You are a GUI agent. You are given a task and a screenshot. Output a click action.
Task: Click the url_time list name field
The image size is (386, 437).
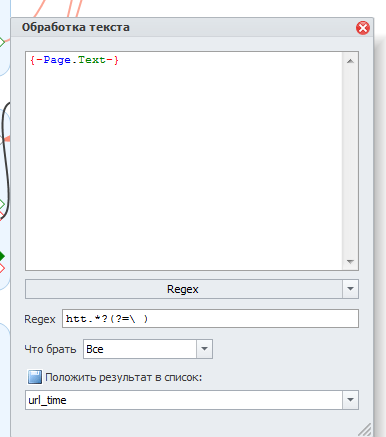tap(184, 400)
